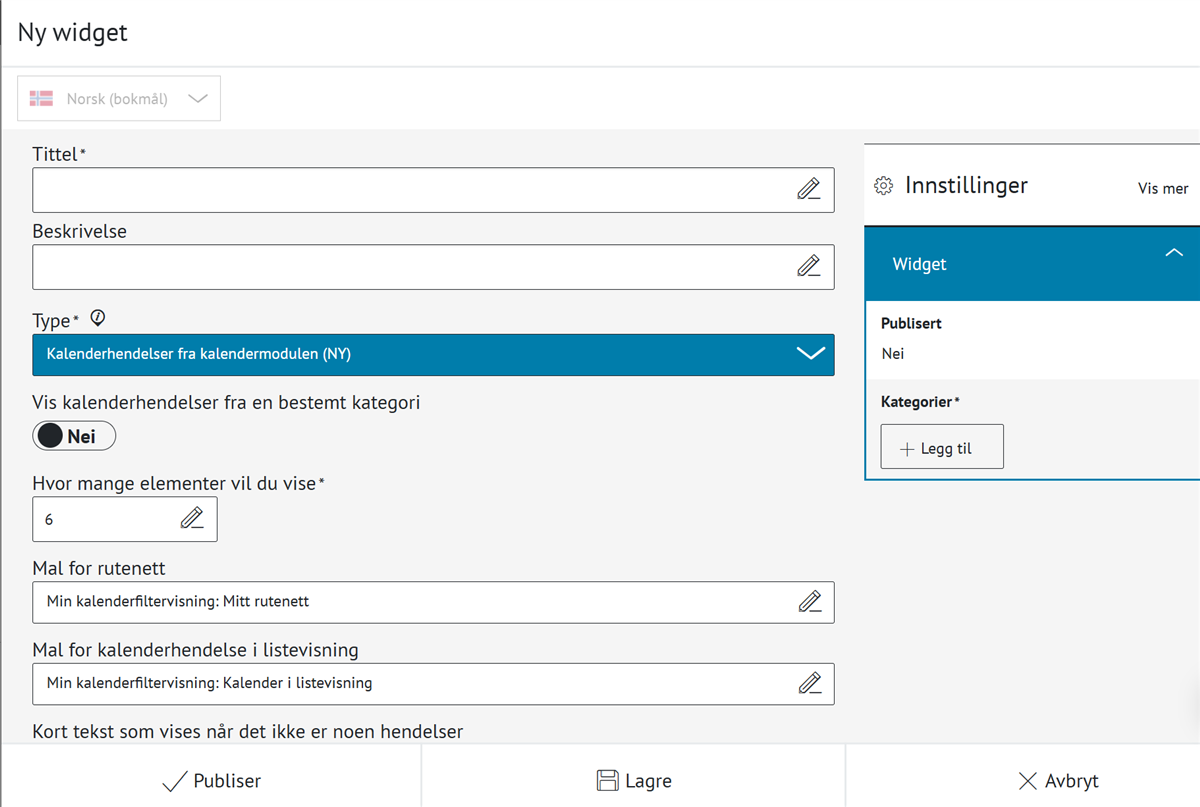Click into the Tittel text field
This screenshot has height=807, width=1200.
click(410, 190)
